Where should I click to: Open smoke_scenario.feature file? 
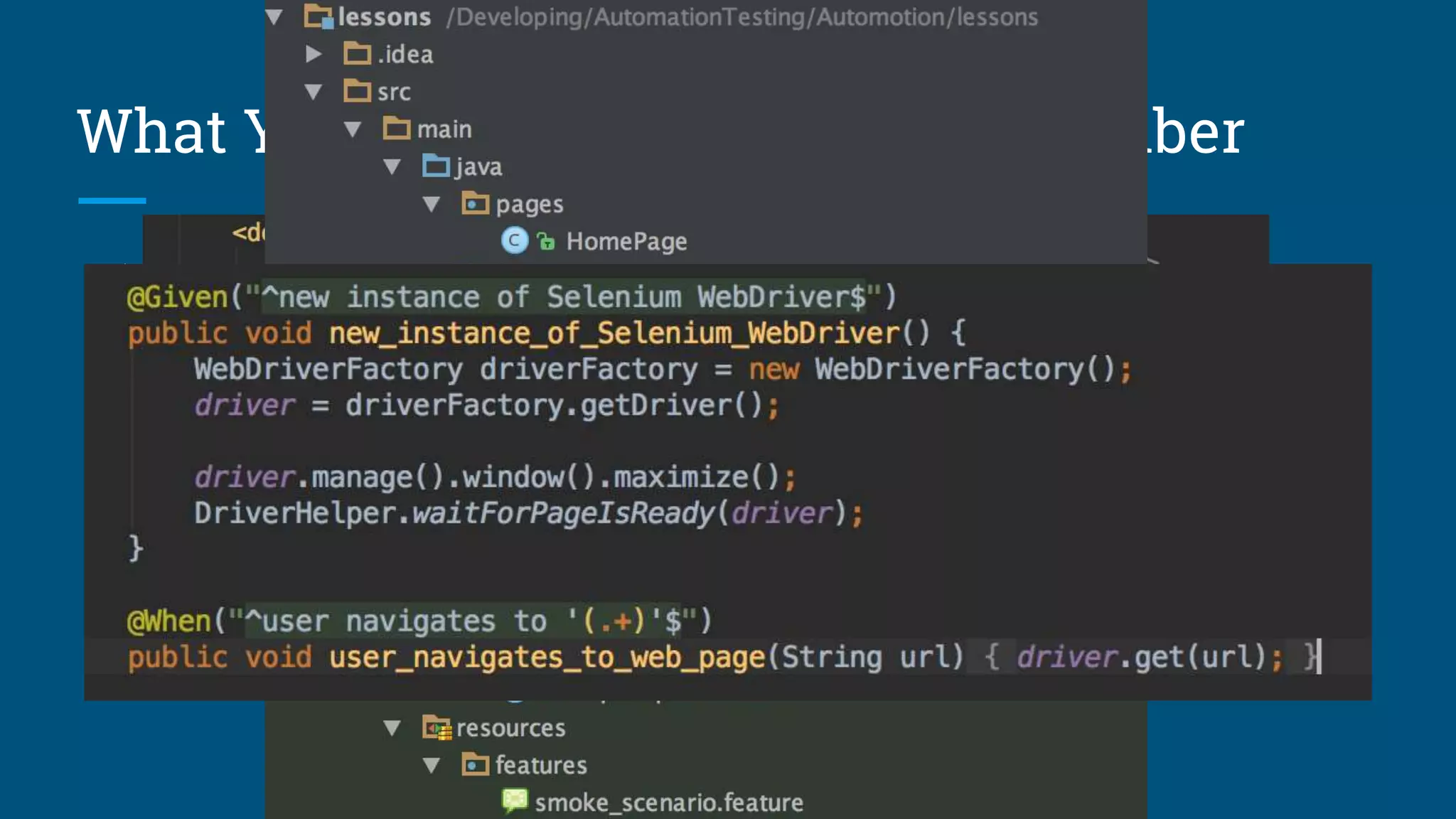click(x=668, y=803)
